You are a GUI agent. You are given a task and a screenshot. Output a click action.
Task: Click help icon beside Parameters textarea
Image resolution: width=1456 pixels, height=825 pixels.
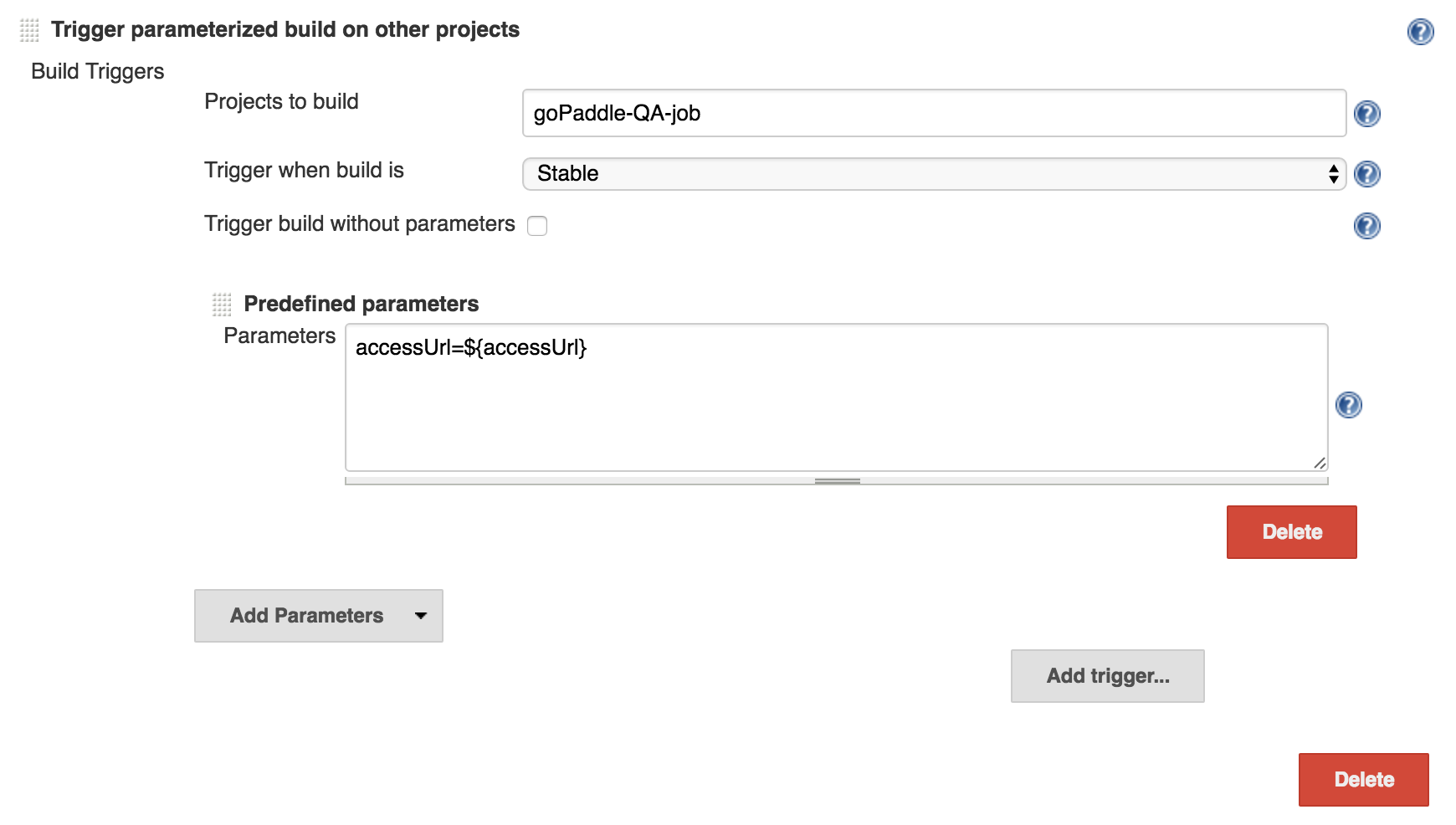coord(1348,405)
